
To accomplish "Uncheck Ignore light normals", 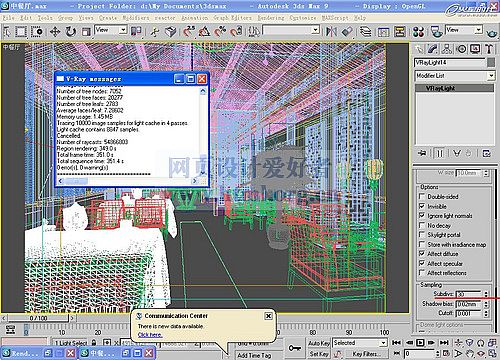I will (422, 216).
